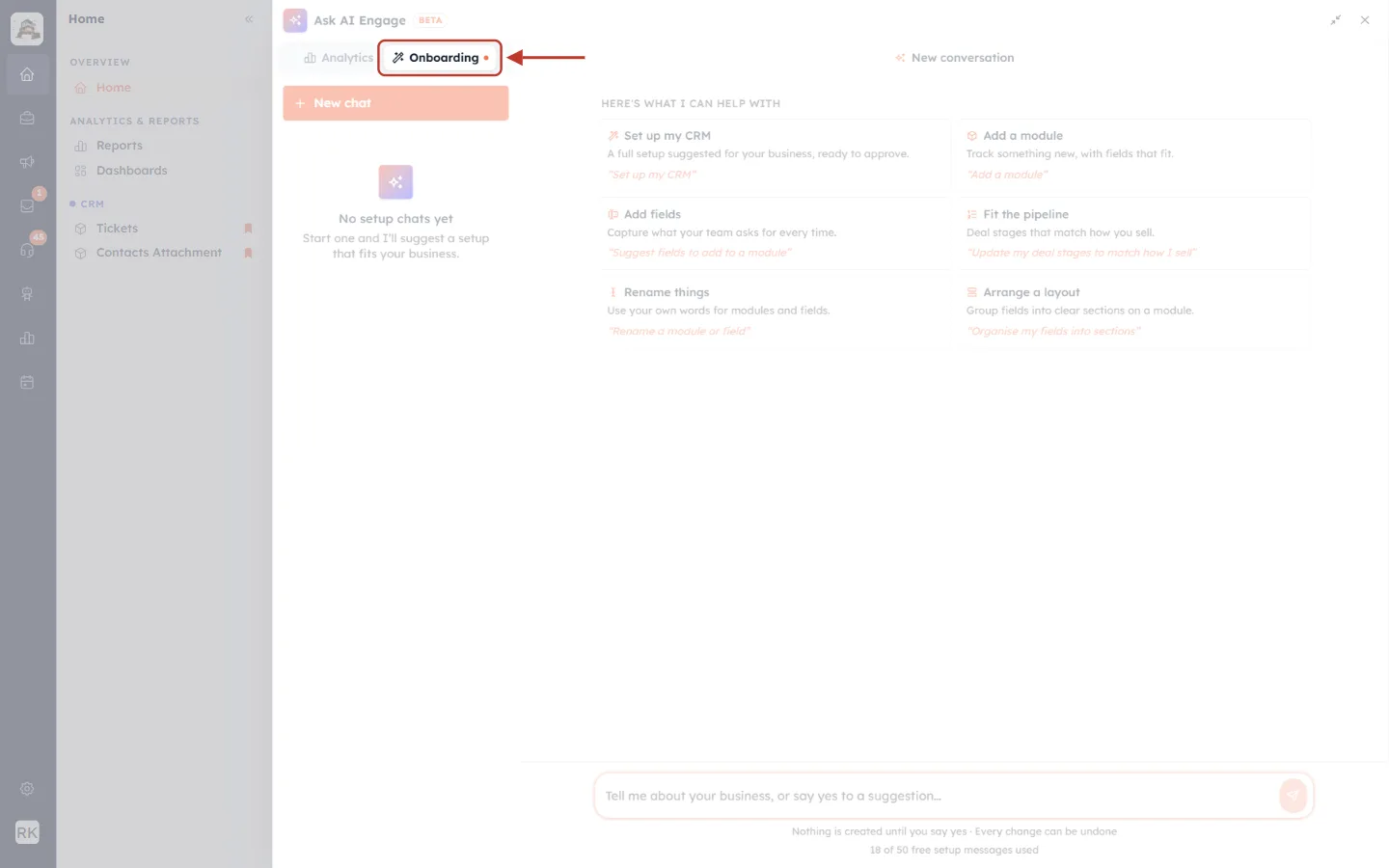Open settings gear in the left rail
This screenshot has height=868, width=1389.
pyautogui.click(x=27, y=789)
